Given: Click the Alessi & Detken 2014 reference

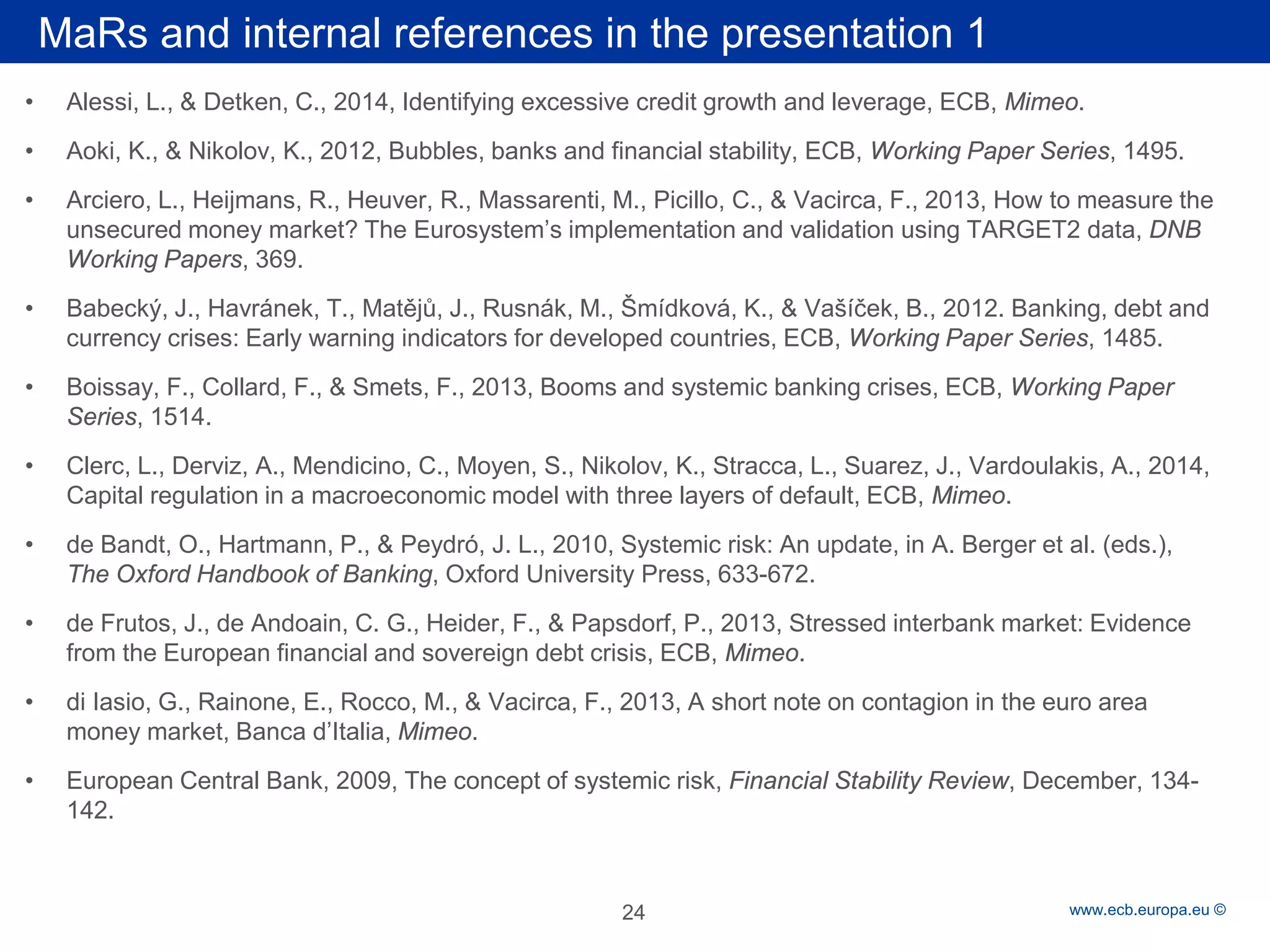Looking at the screenshot, I should (x=574, y=102).
